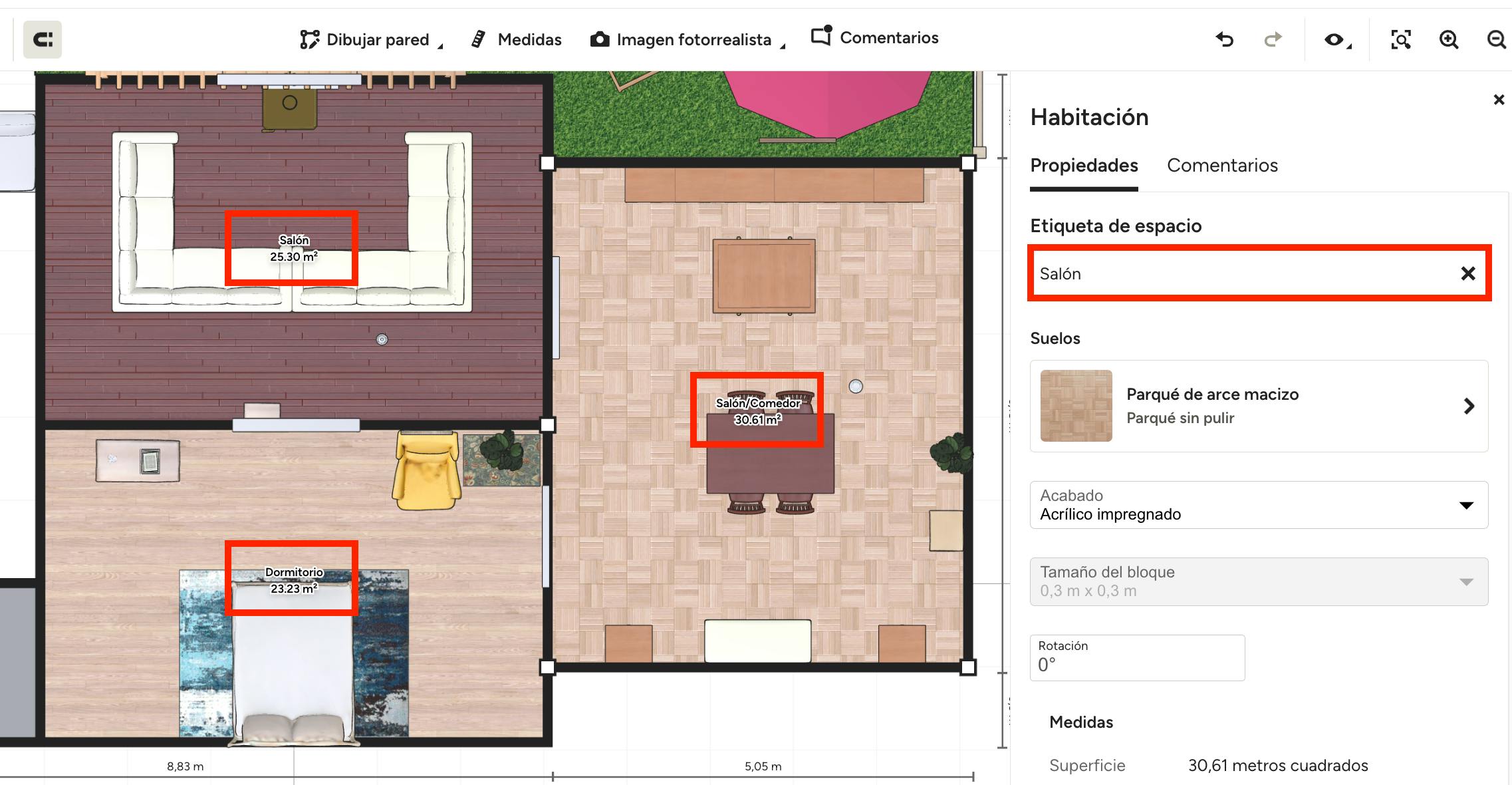Image resolution: width=1512 pixels, height=785 pixels.
Task: Toggle the eye visibility options
Action: pyautogui.click(x=1334, y=40)
